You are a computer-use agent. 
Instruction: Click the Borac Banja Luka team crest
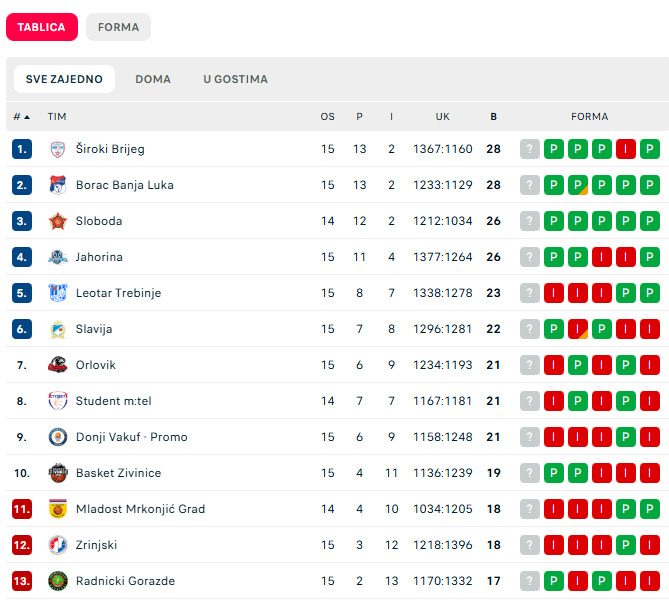[57, 185]
